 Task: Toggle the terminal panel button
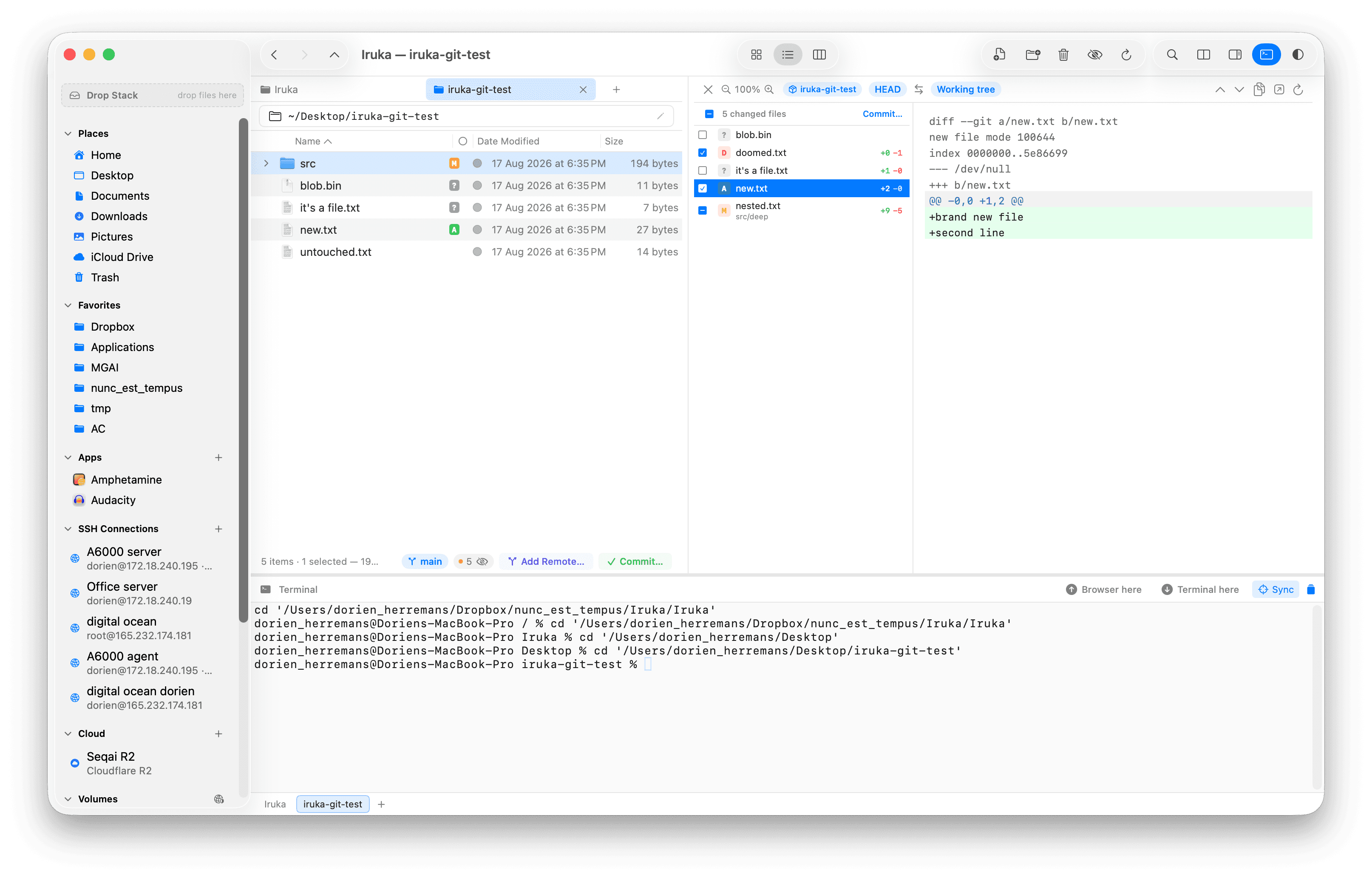tap(1266, 55)
